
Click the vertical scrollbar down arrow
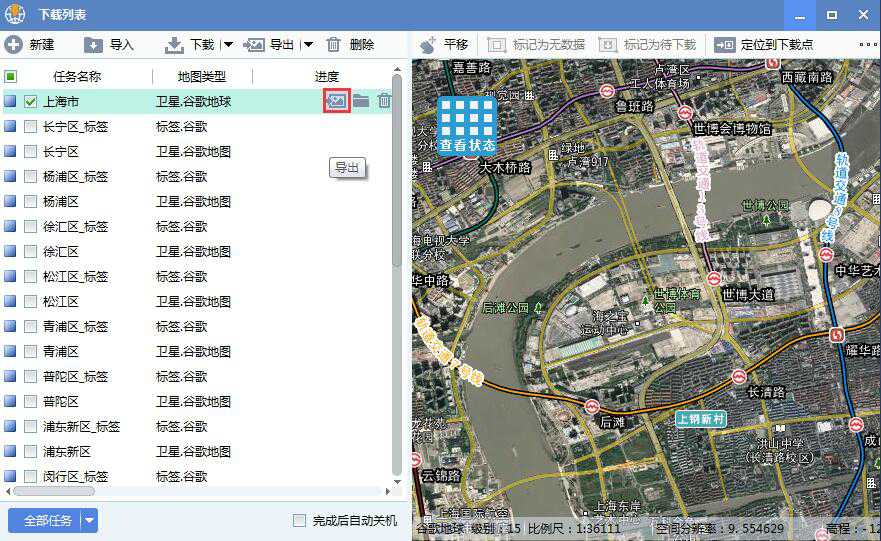point(397,481)
